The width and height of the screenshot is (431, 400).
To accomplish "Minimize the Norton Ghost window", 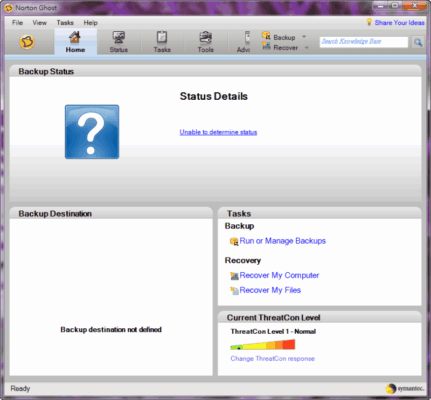I will (380, 6).
